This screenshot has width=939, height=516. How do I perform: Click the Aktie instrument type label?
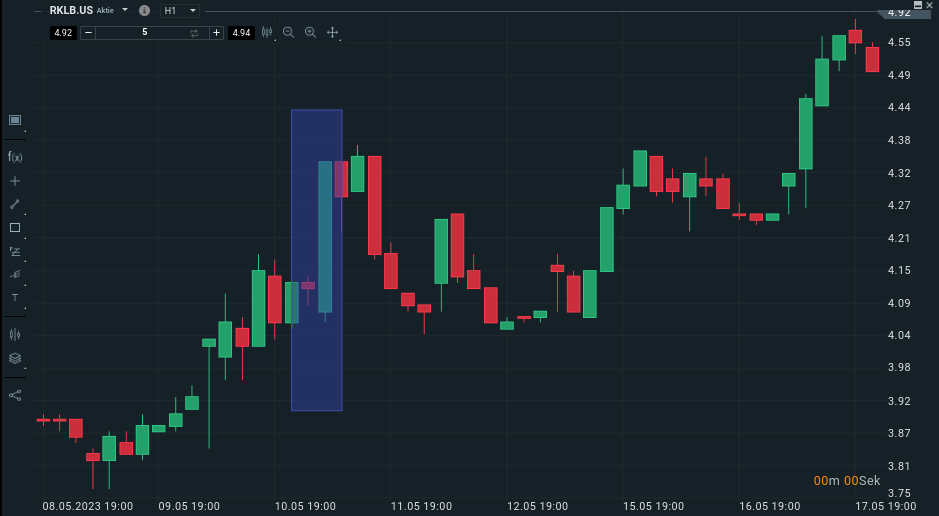105,11
